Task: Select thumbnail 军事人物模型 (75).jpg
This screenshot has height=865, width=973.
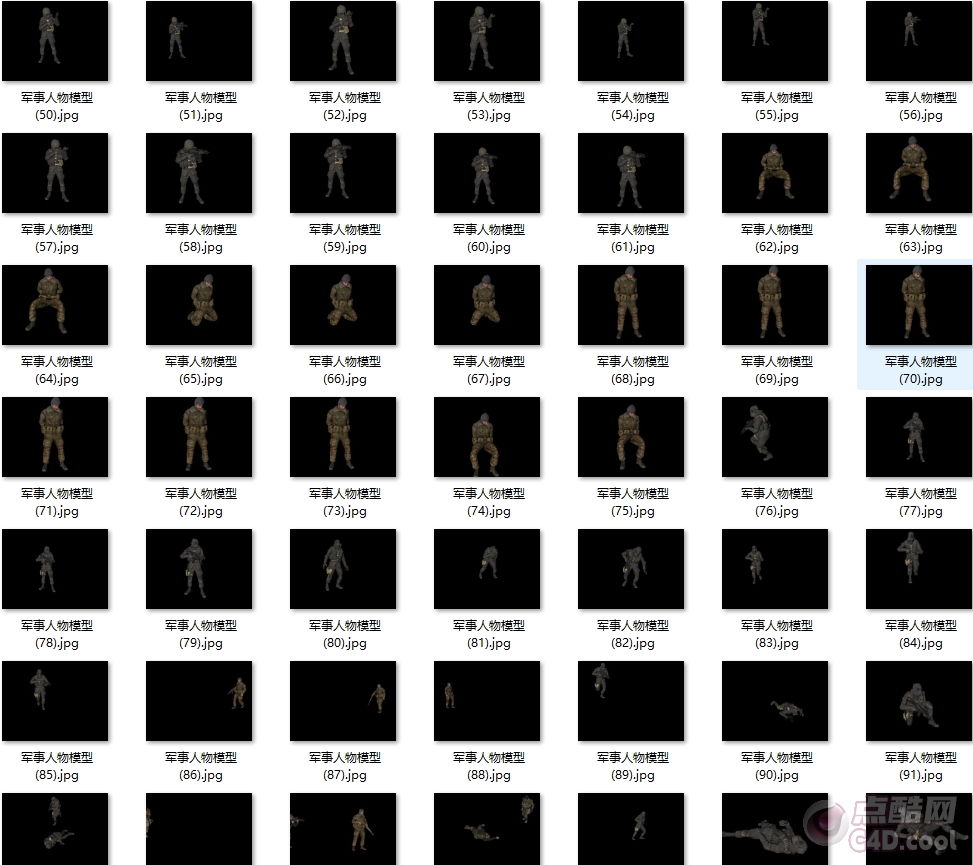Action: click(x=631, y=437)
